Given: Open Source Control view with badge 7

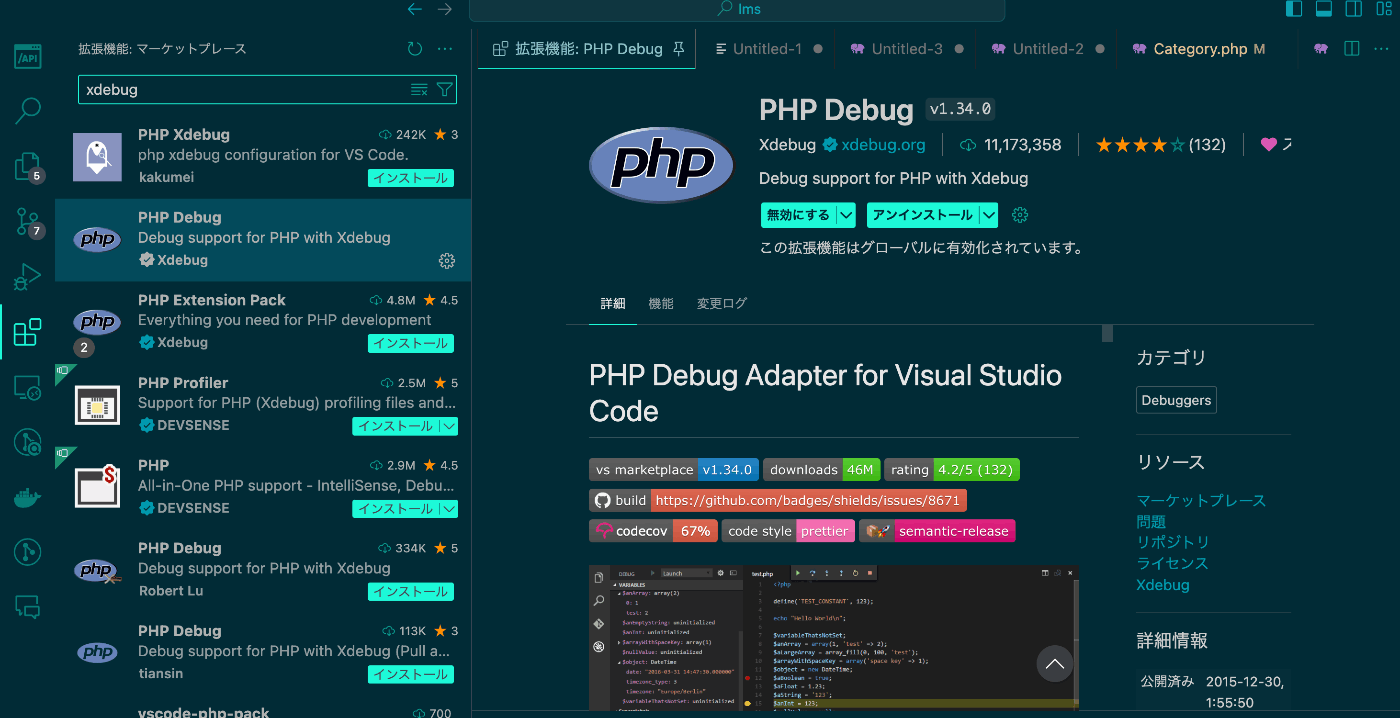Looking at the screenshot, I should pyautogui.click(x=28, y=221).
